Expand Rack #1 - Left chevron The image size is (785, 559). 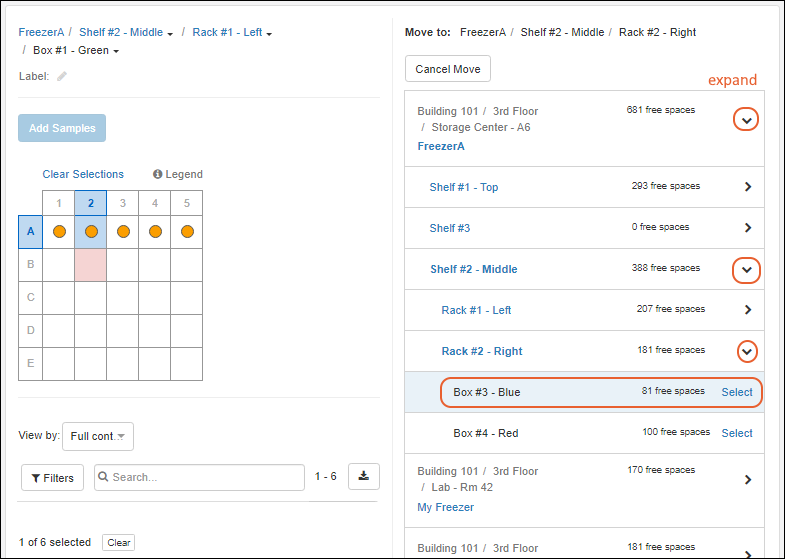(x=747, y=310)
